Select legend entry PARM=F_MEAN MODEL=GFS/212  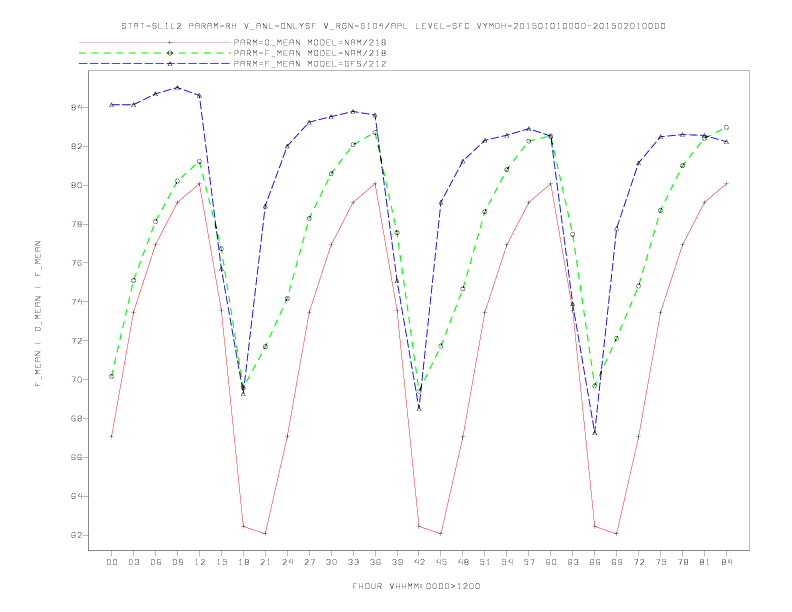point(310,64)
